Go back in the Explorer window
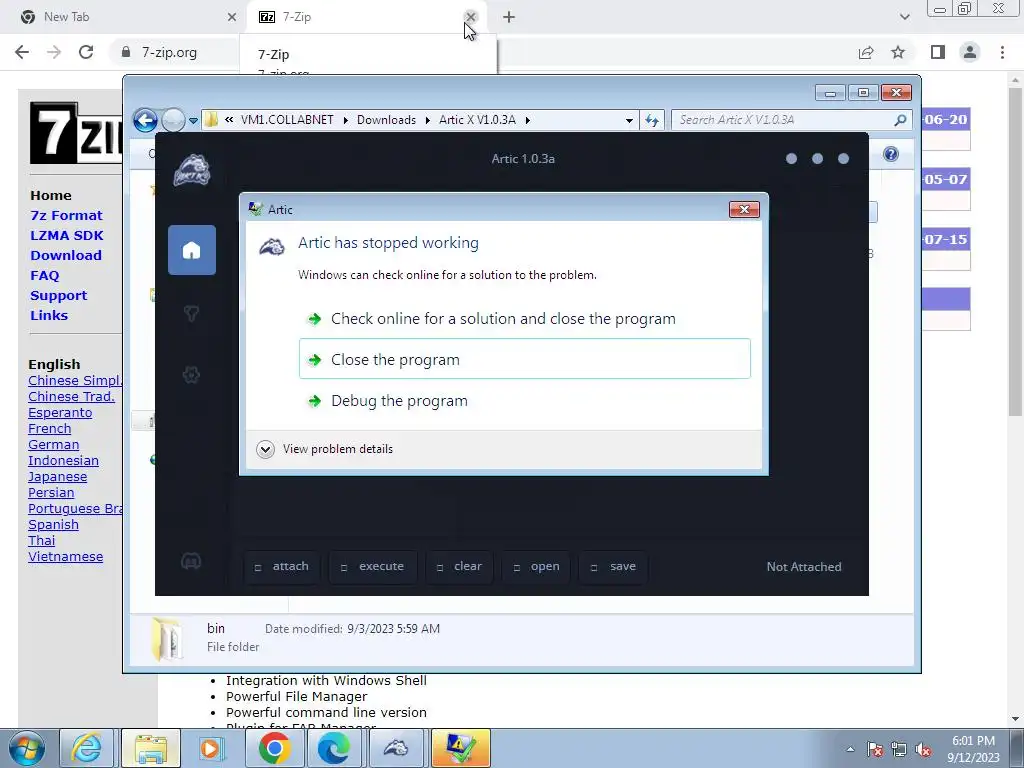This screenshot has width=1024, height=768. click(145, 120)
